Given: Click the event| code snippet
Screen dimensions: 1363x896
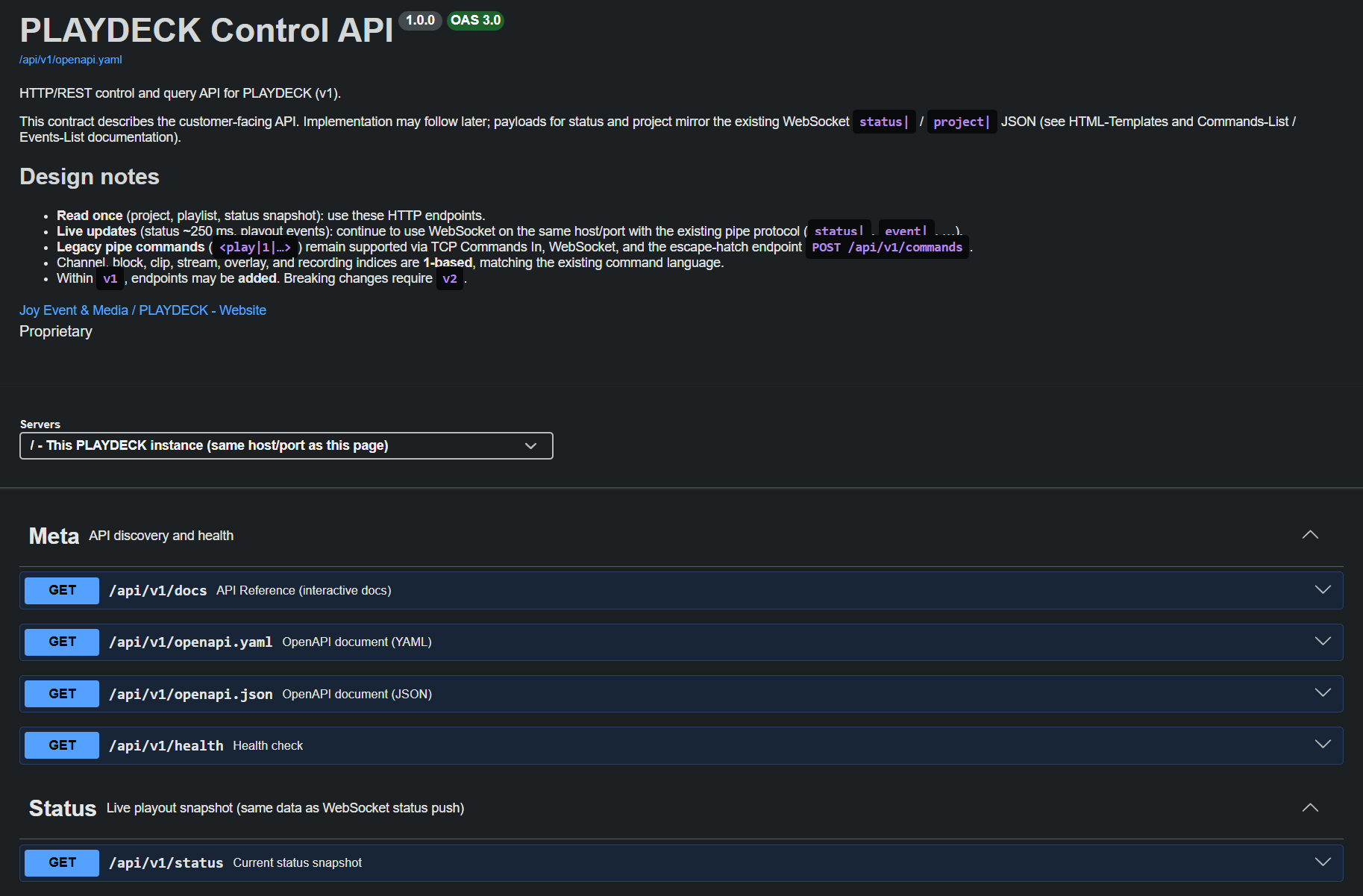Looking at the screenshot, I should tap(906, 231).
